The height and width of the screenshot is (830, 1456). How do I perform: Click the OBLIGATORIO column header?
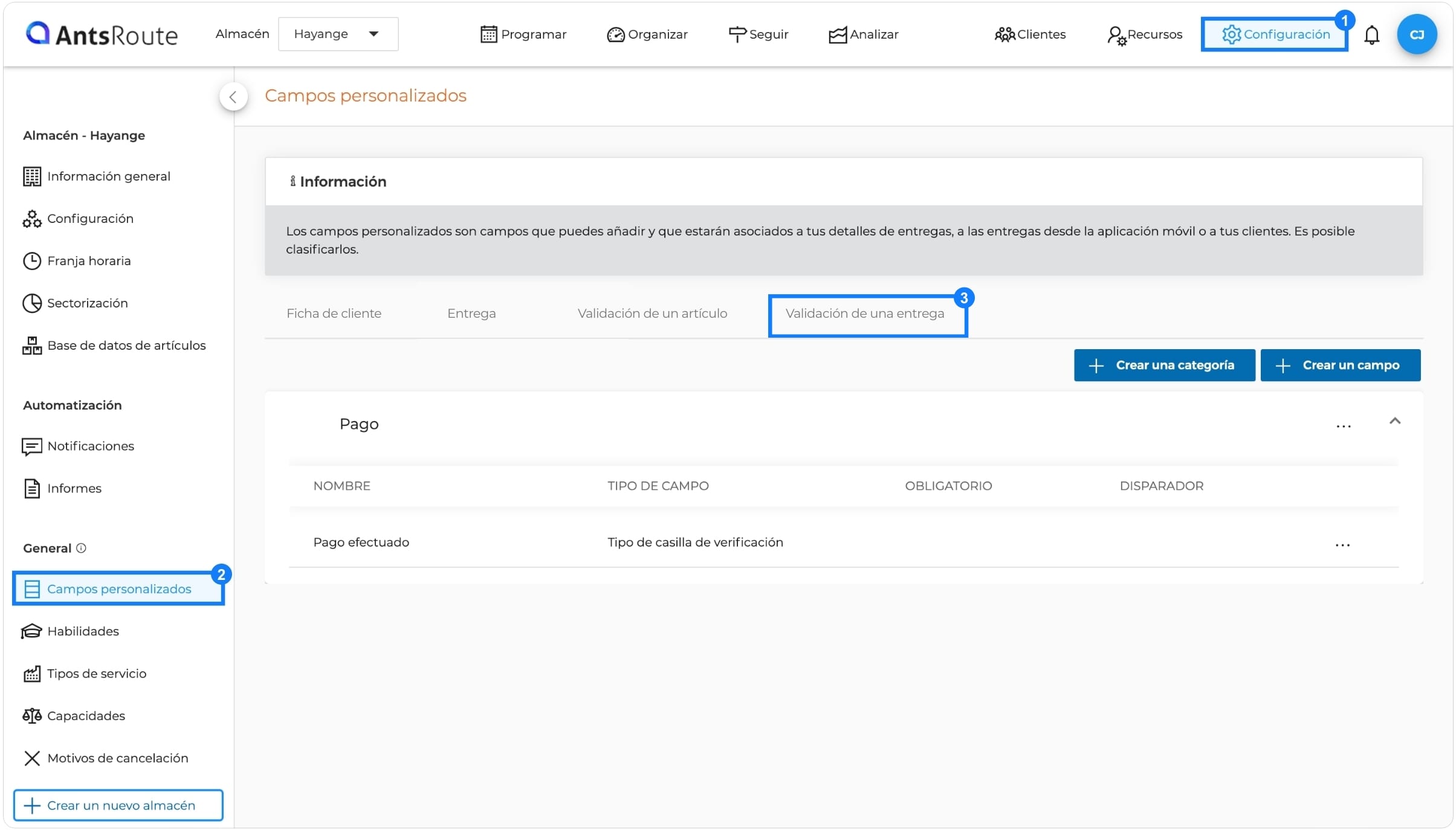click(948, 486)
